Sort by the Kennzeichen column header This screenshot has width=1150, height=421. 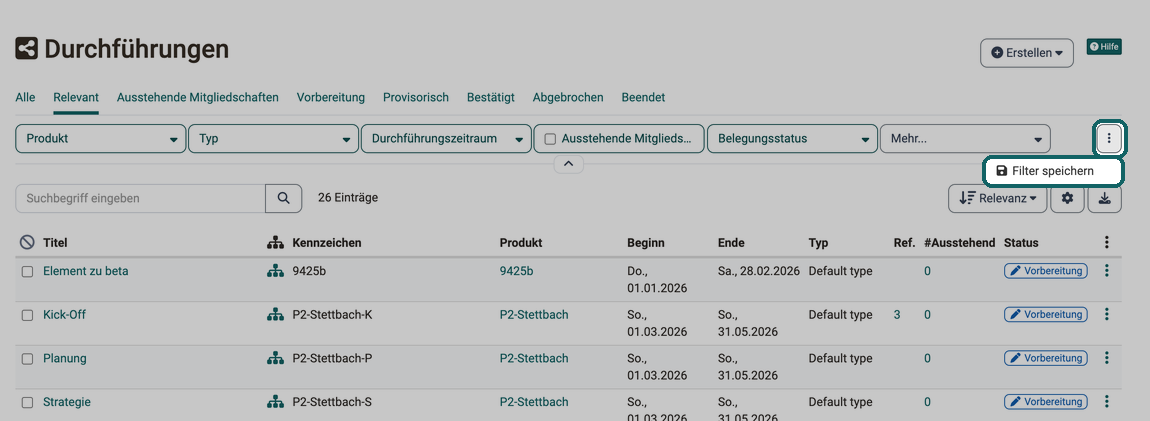tap(326, 242)
